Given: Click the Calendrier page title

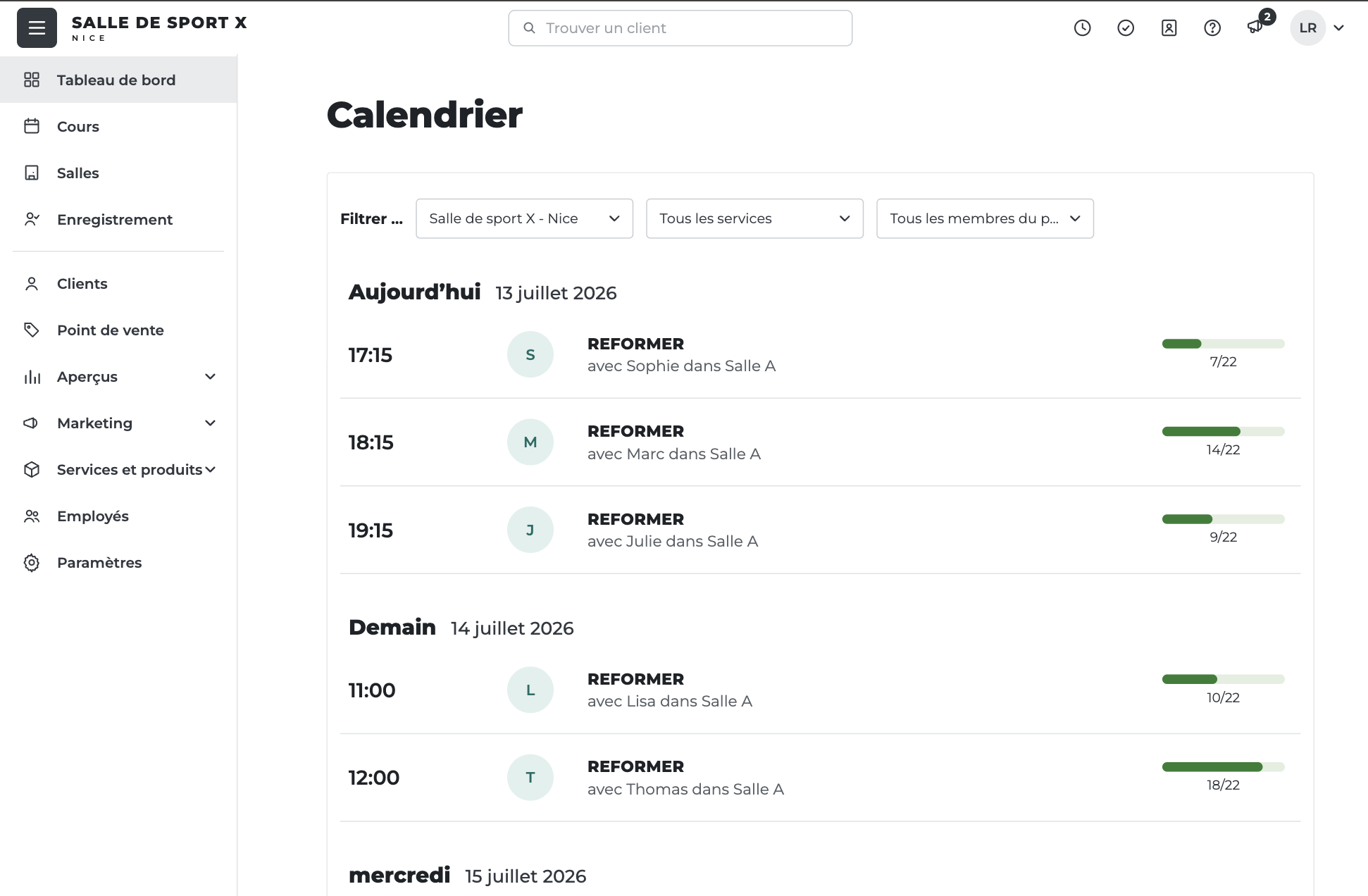Looking at the screenshot, I should [425, 115].
